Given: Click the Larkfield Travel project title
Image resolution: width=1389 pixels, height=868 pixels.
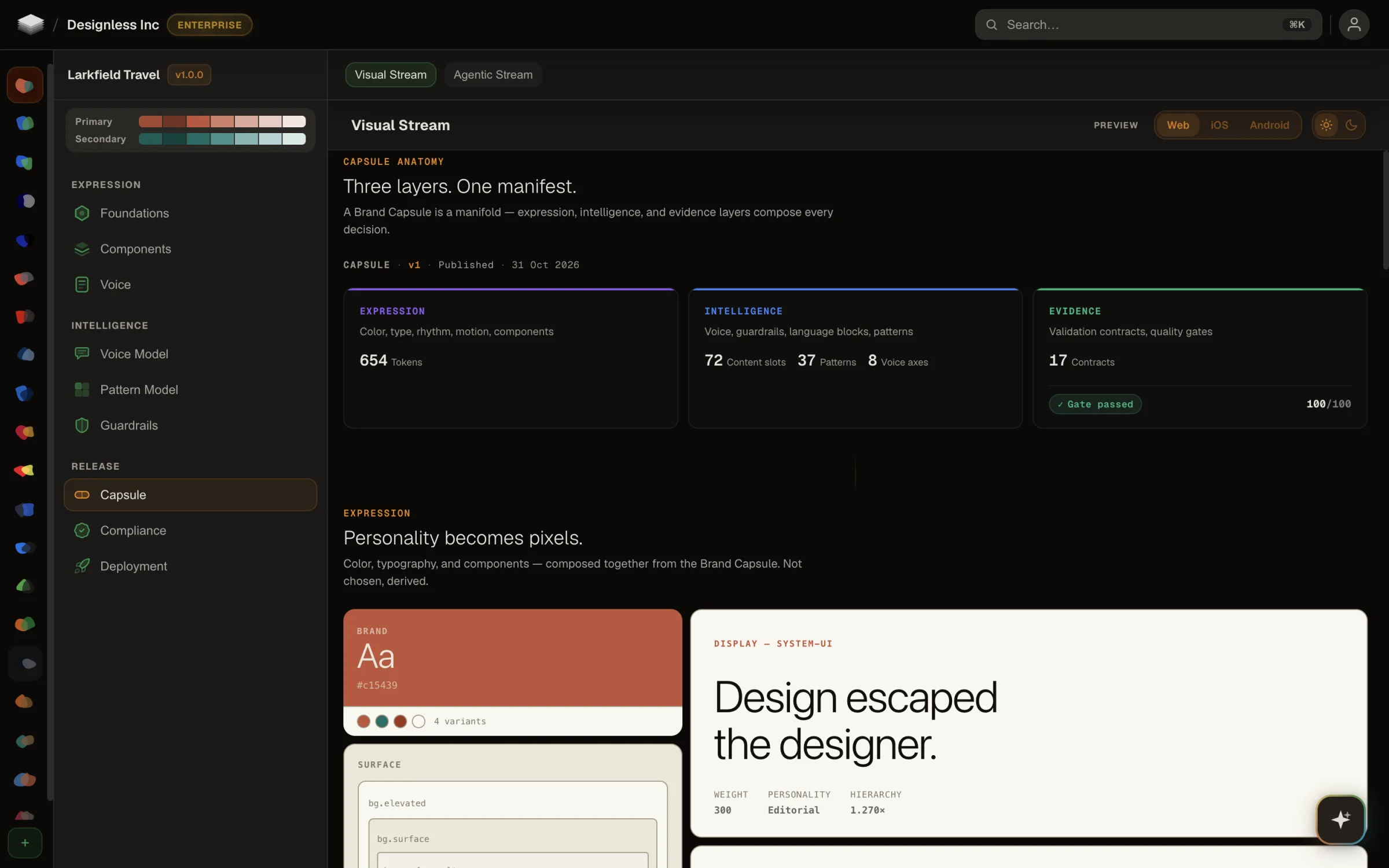Looking at the screenshot, I should pyautogui.click(x=113, y=75).
